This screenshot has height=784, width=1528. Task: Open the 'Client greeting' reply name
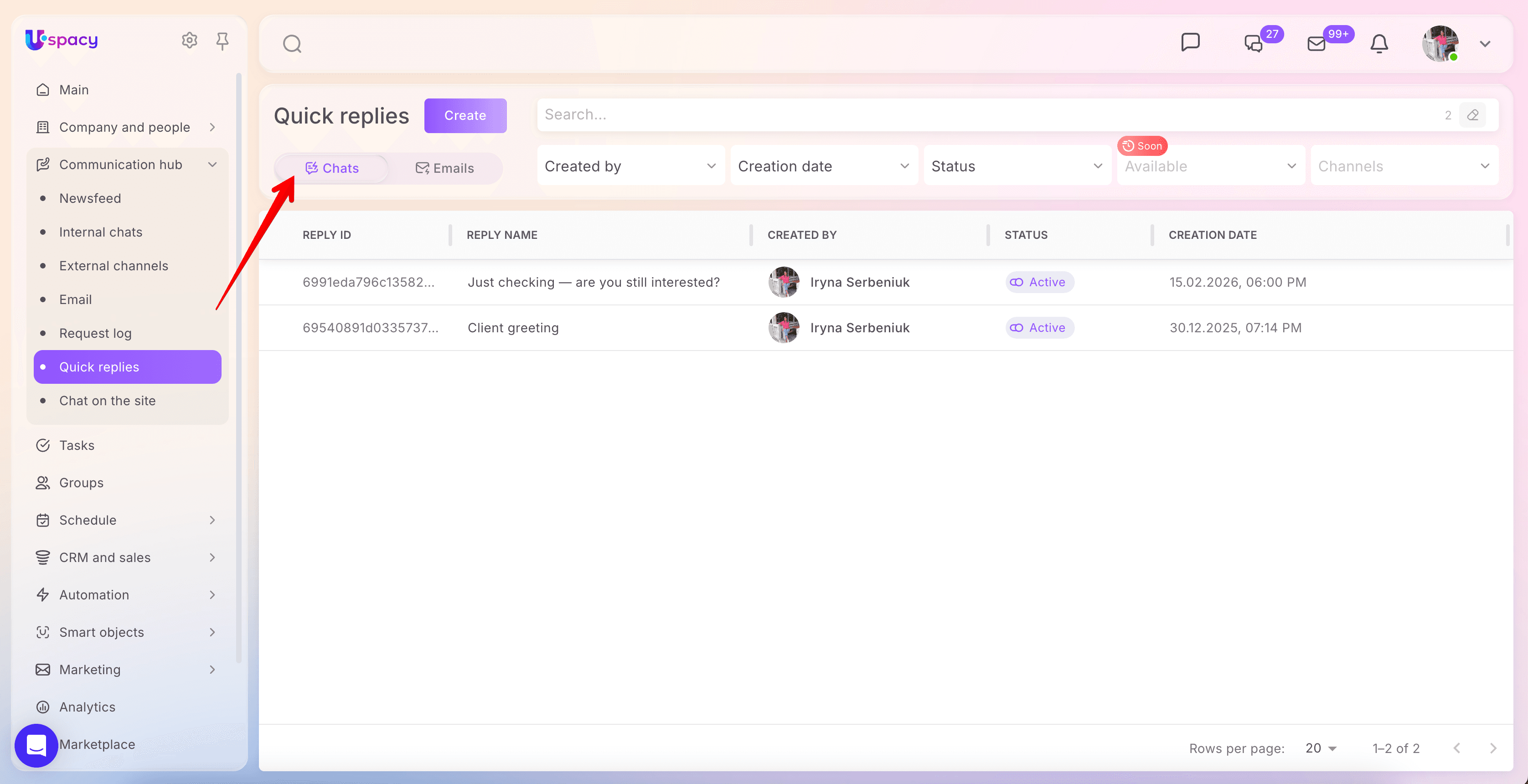[513, 328]
